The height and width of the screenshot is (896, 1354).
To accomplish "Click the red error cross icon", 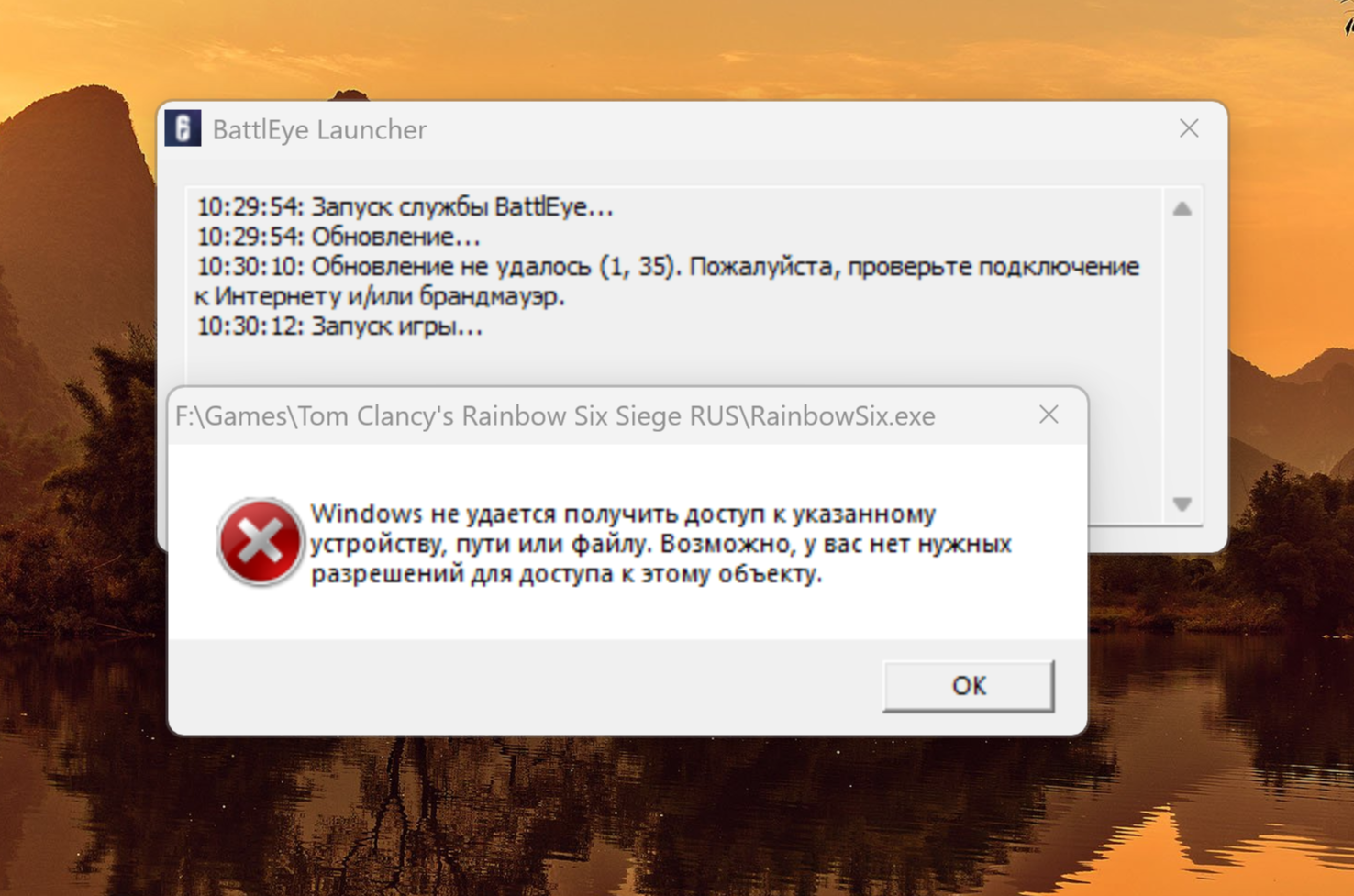I will pyautogui.click(x=260, y=542).
